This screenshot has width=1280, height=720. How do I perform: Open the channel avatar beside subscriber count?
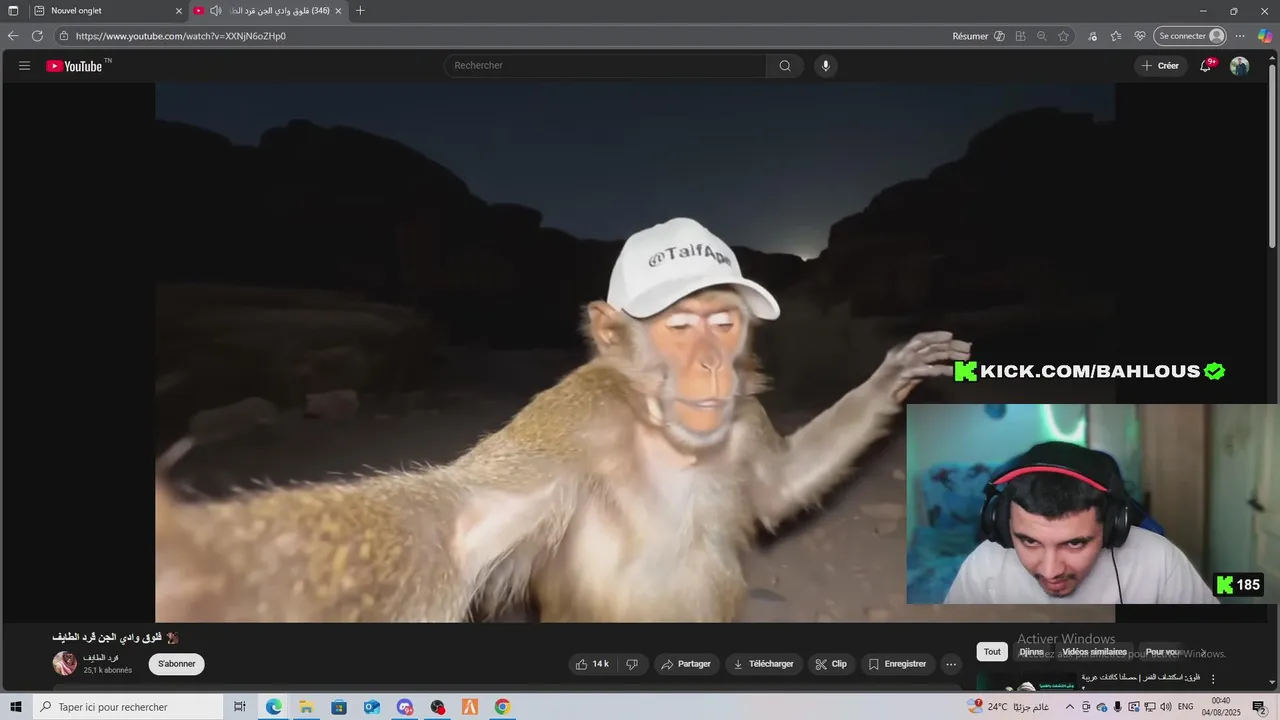(65, 664)
